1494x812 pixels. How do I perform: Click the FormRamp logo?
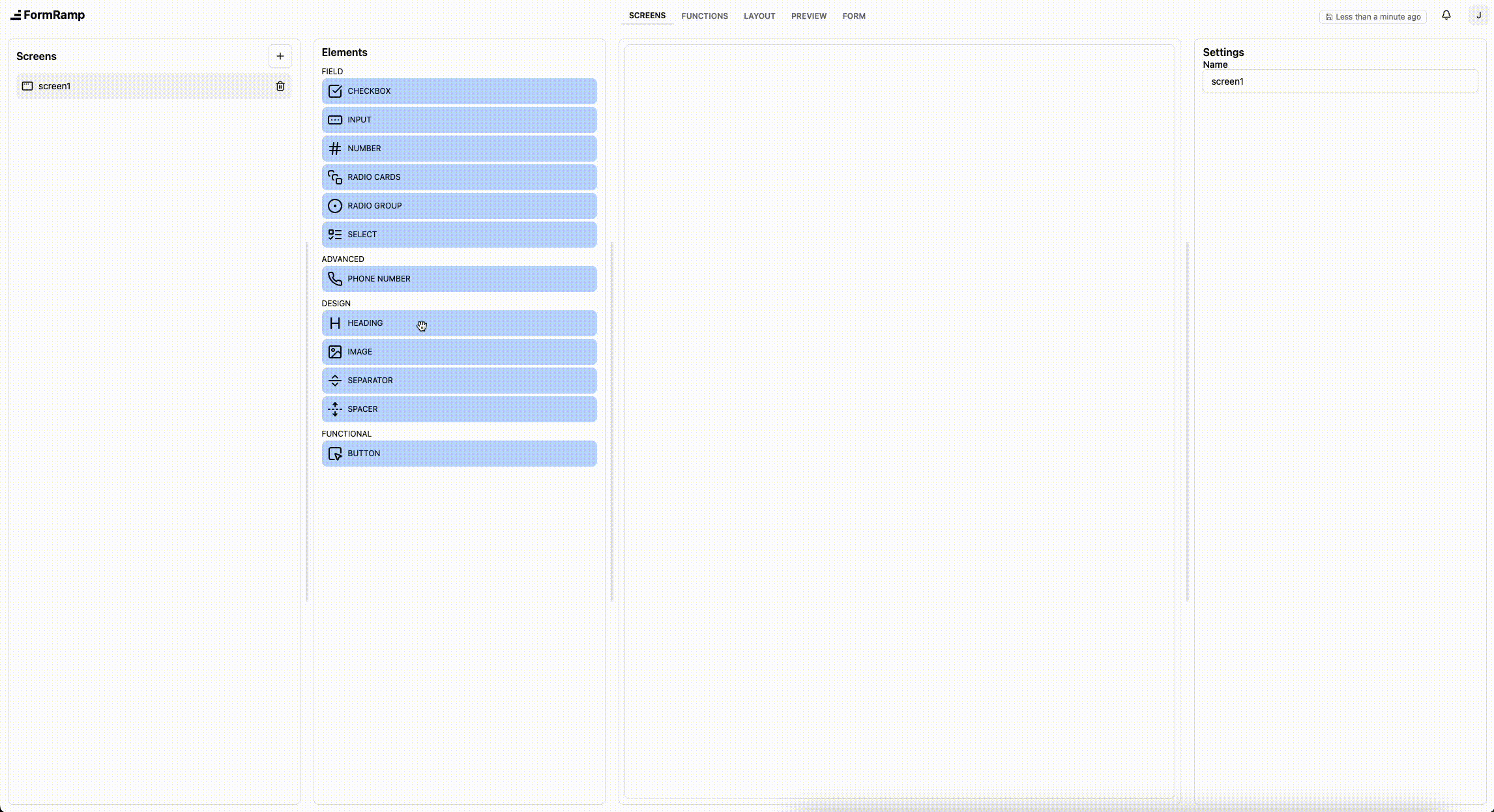point(48,15)
